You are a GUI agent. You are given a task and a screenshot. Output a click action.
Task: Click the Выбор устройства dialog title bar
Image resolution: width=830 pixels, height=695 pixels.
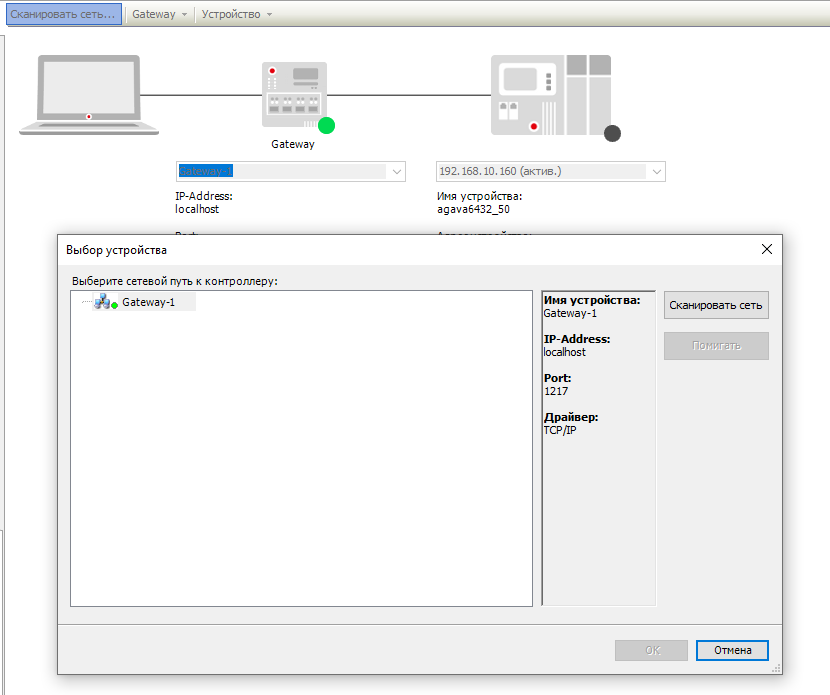400,249
